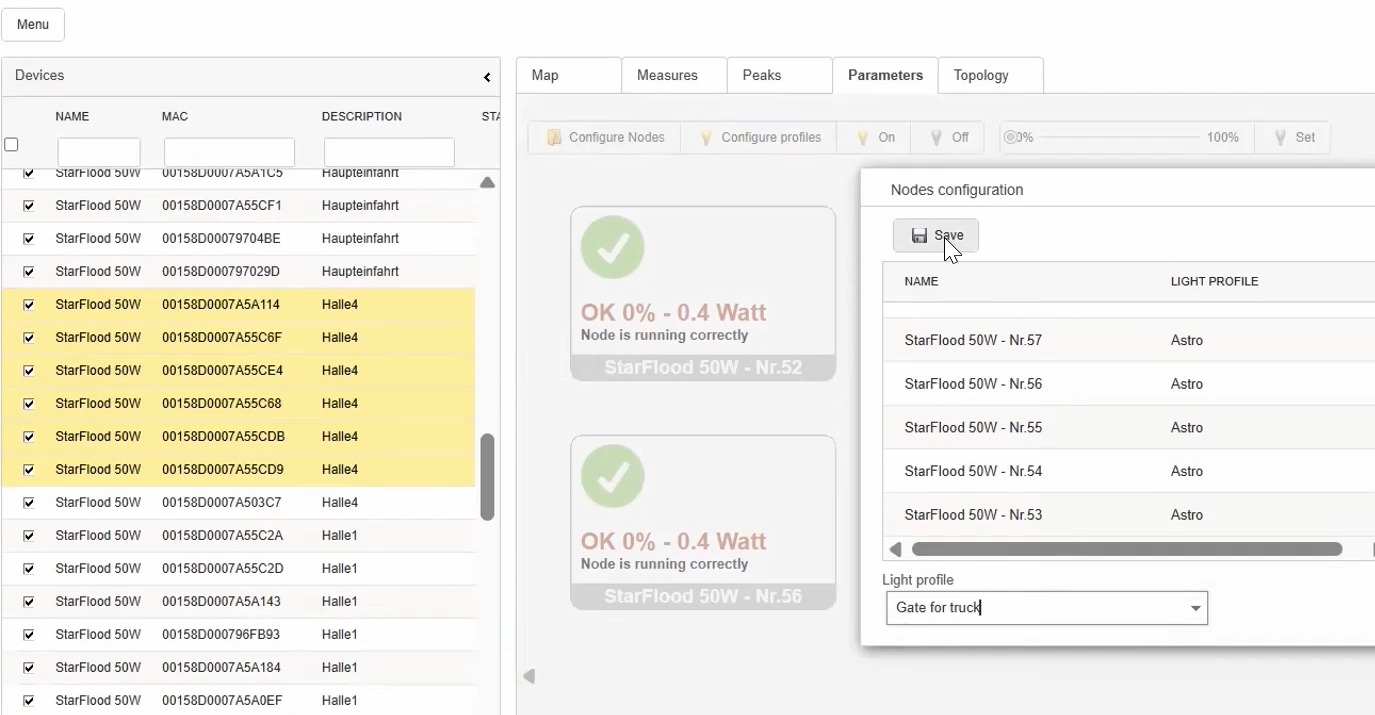Viewport: 1375px width, 715px height.
Task: Click the dimming slider track
Action: click(x=1120, y=137)
